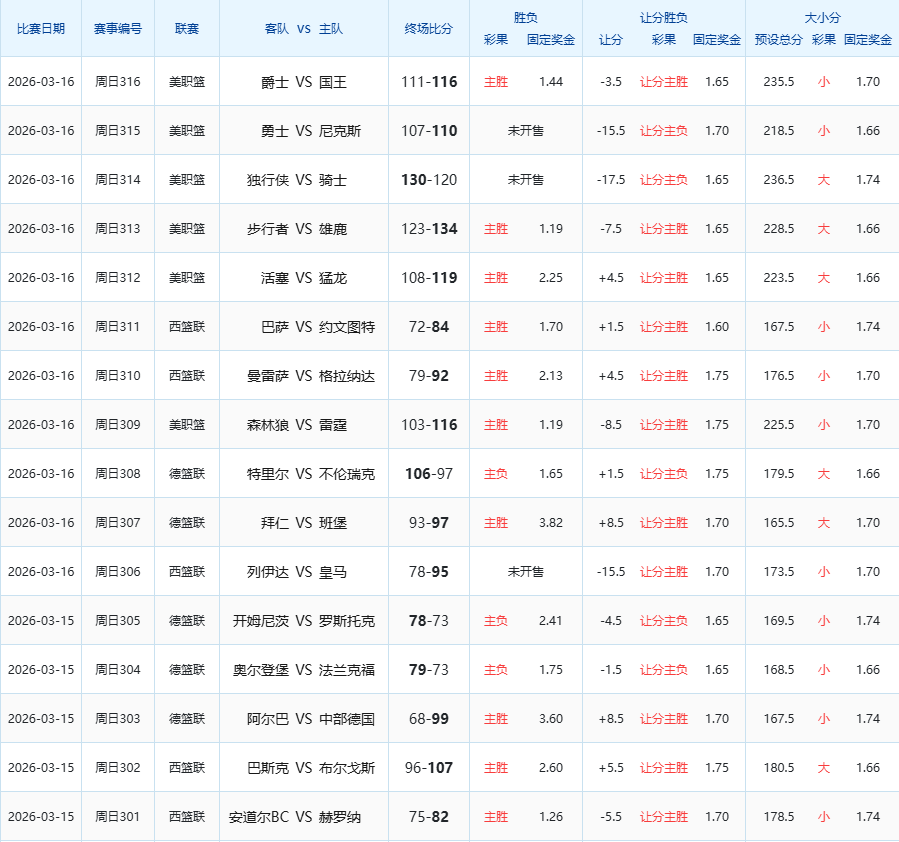The width and height of the screenshot is (899, 842).
Task: Click 主负 result for 特里尔 VS 不伦瑞克
Action: 496,474
